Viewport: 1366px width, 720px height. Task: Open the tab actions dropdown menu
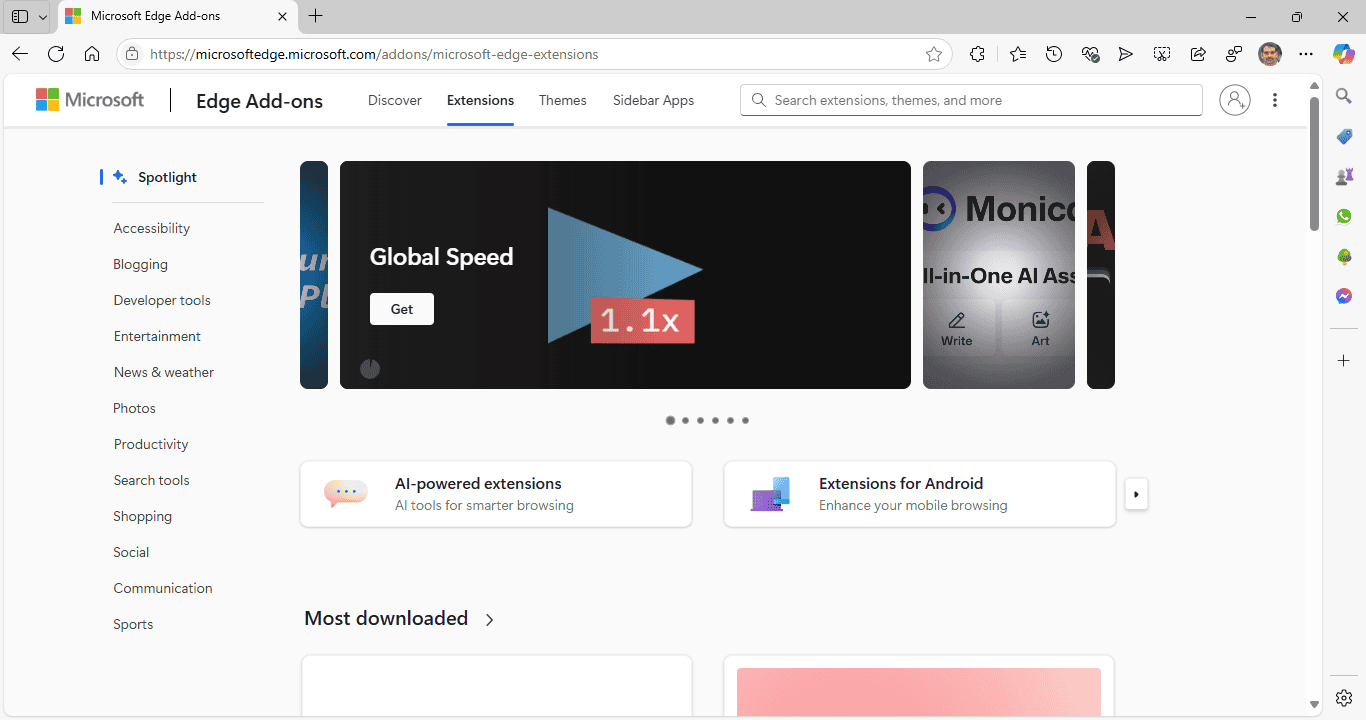(42, 17)
